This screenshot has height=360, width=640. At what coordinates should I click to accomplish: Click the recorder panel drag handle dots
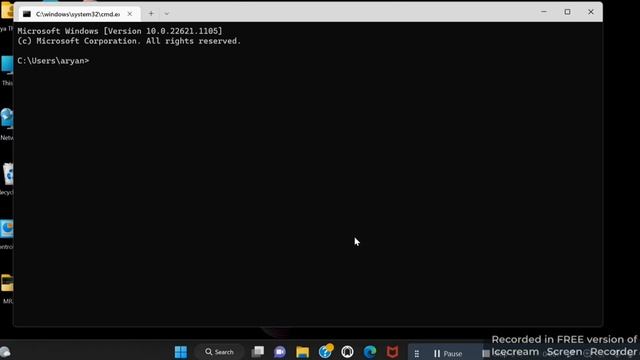point(417,353)
